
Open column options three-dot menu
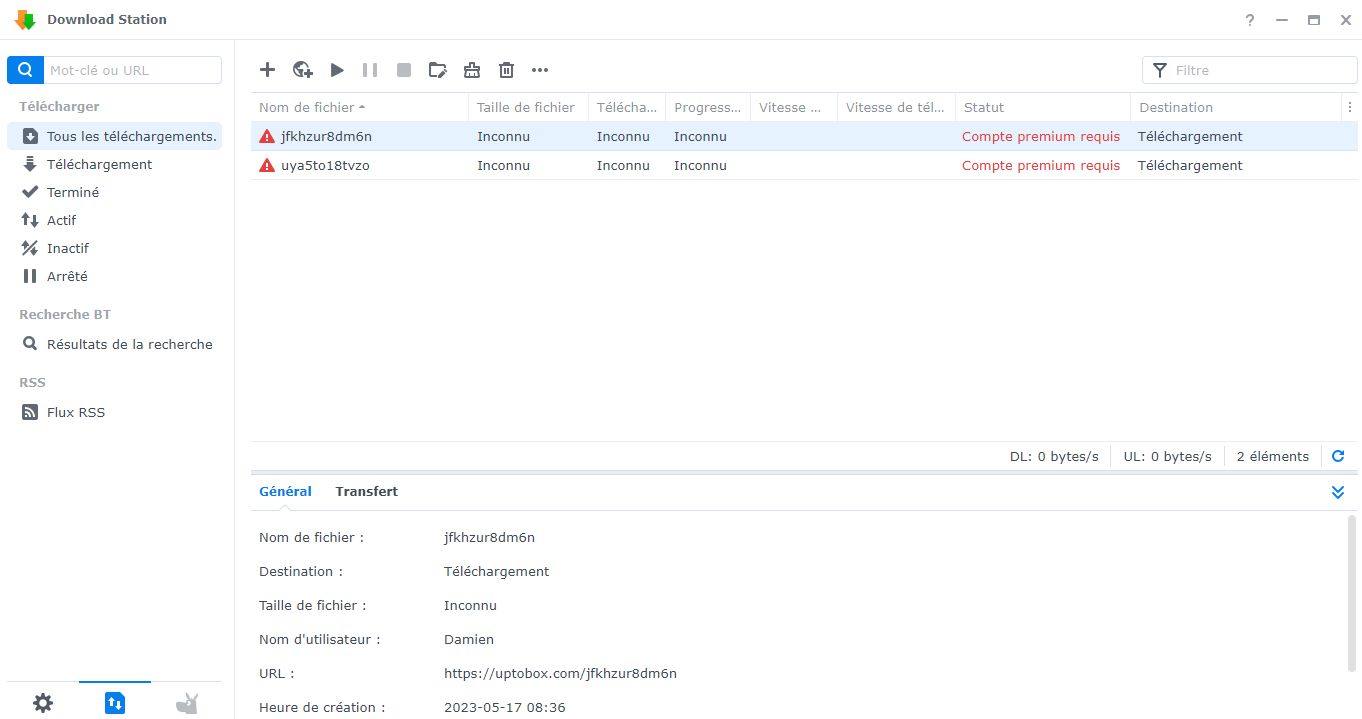click(x=1349, y=107)
